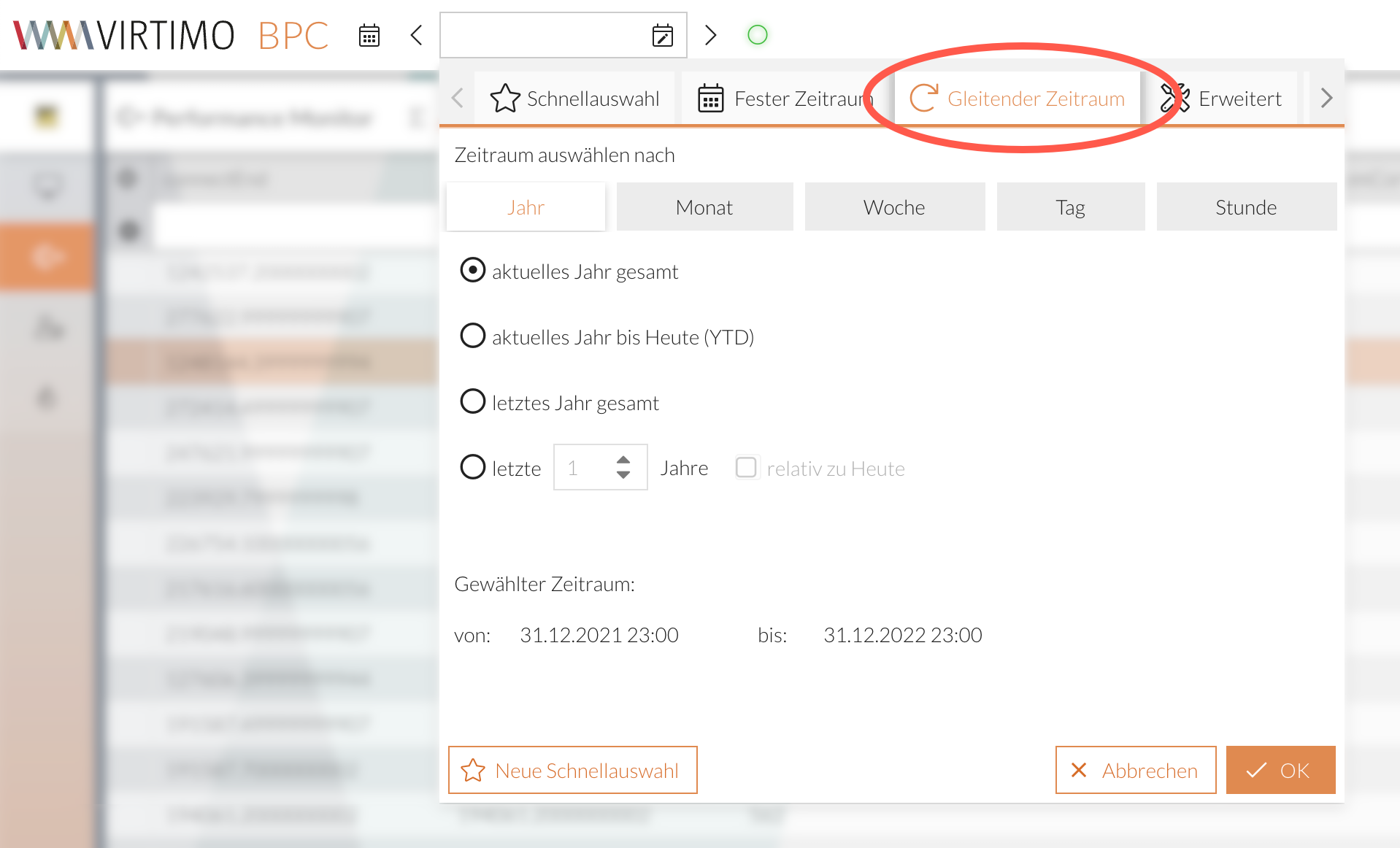
Task: Click the green circle status indicator
Action: [x=758, y=35]
